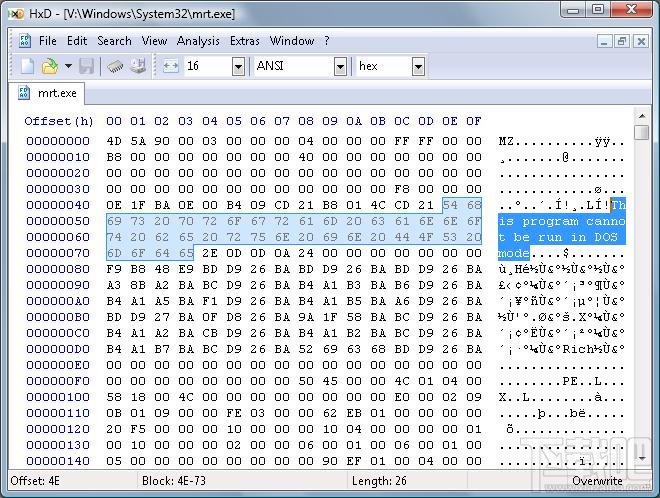Click the 'Rich' decoded text in row 000000D0
This screenshot has height=498, width=660.
[578, 349]
